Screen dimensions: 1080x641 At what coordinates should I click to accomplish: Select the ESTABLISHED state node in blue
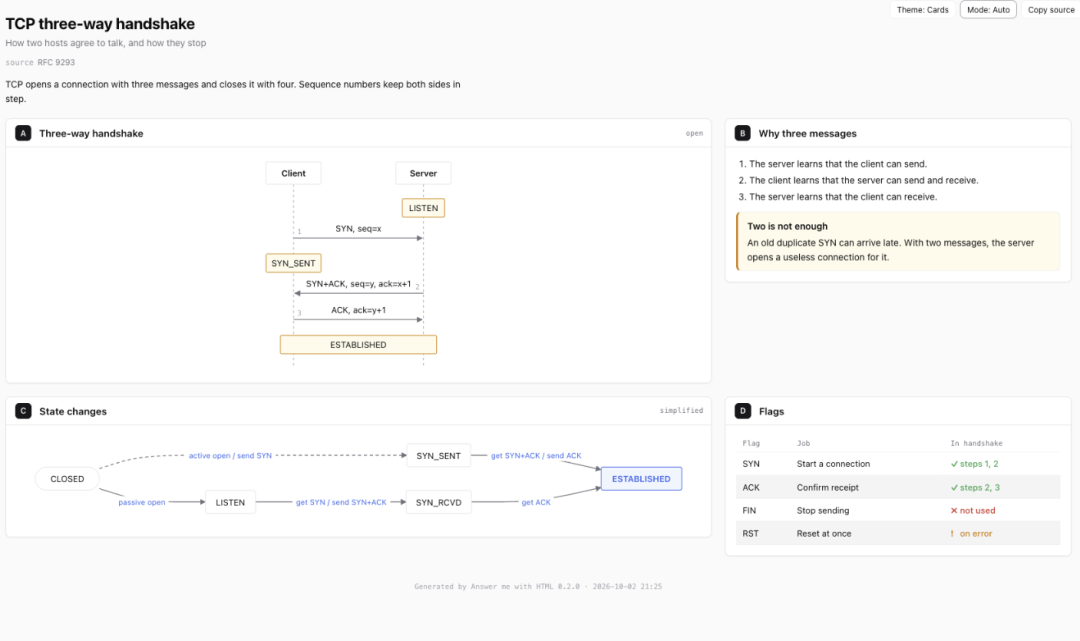tap(641, 479)
